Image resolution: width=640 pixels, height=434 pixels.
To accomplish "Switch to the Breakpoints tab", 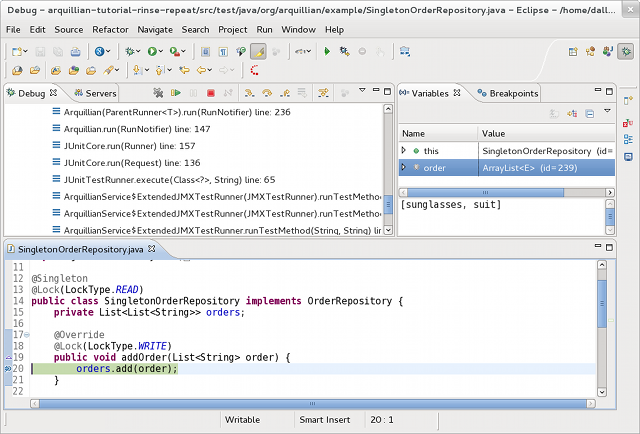I will pos(513,93).
